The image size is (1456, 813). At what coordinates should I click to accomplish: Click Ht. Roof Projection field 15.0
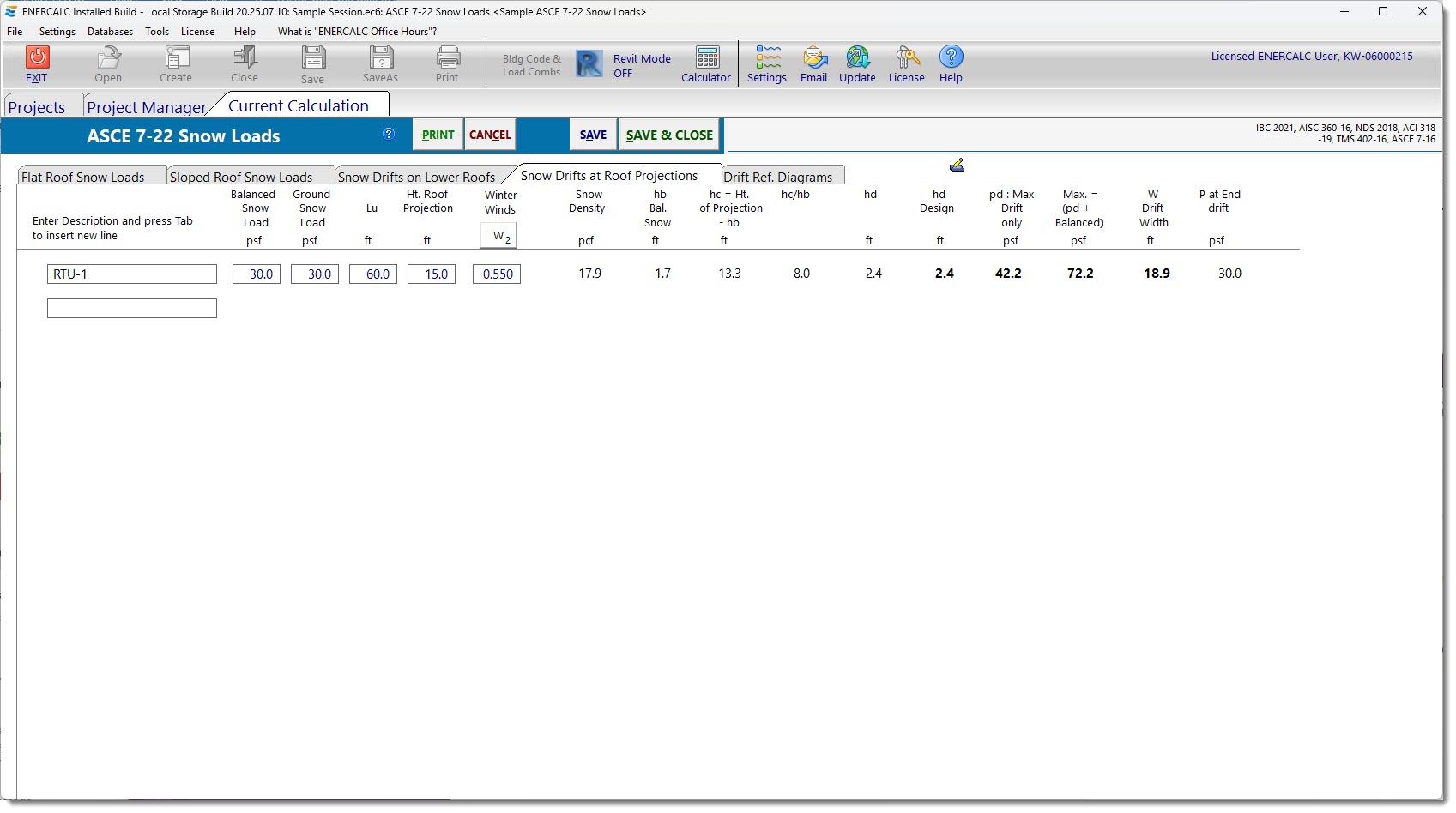pos(432,274)
